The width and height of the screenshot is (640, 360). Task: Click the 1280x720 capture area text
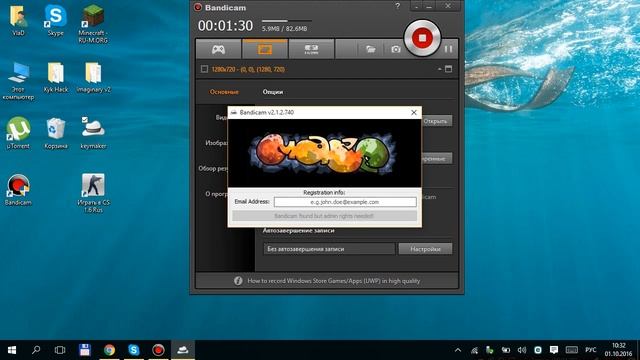(248, 69)
